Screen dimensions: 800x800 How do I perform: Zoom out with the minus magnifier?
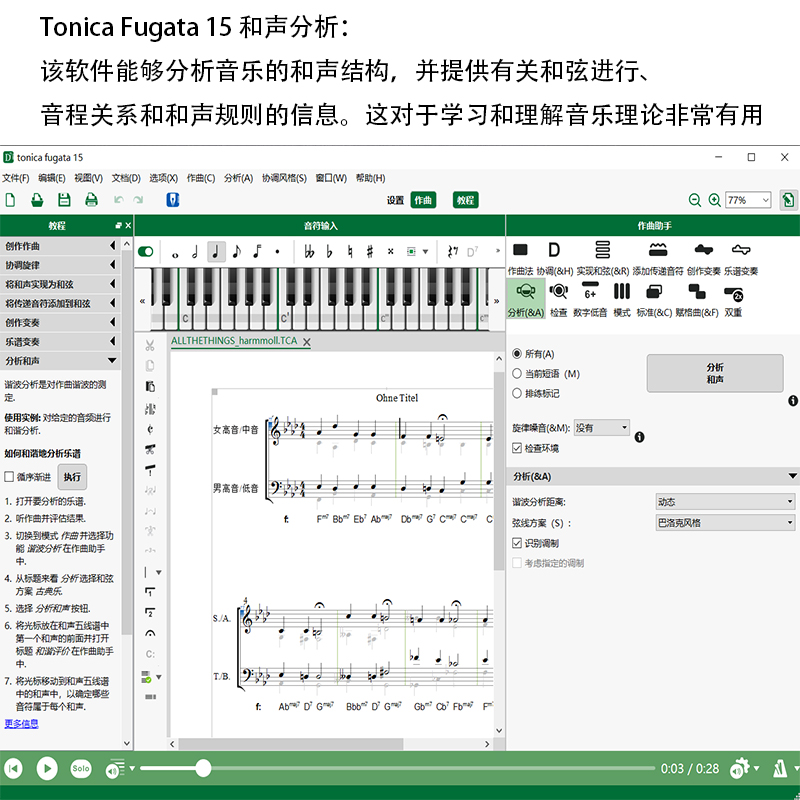(694, 200)
